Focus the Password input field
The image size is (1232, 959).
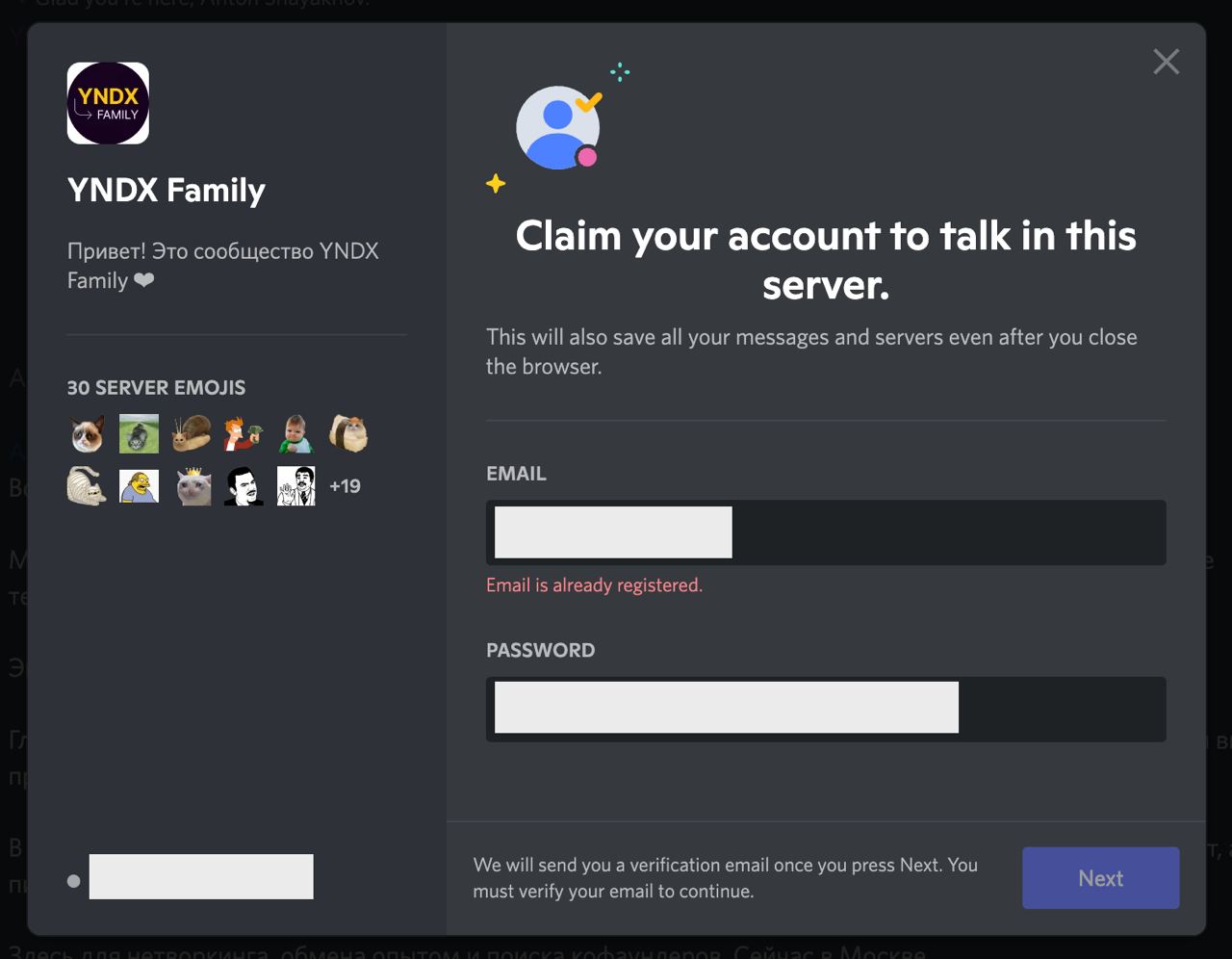coord(826,710)
